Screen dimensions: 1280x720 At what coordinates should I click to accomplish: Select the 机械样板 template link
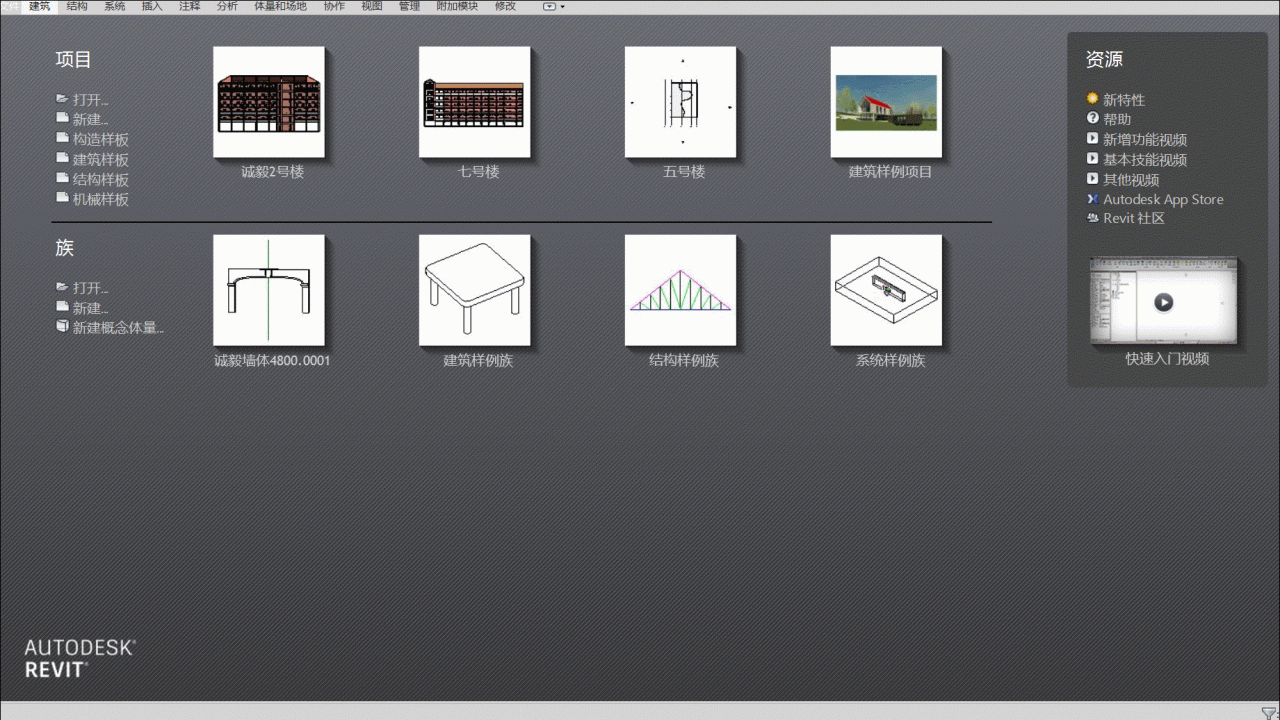101,199
